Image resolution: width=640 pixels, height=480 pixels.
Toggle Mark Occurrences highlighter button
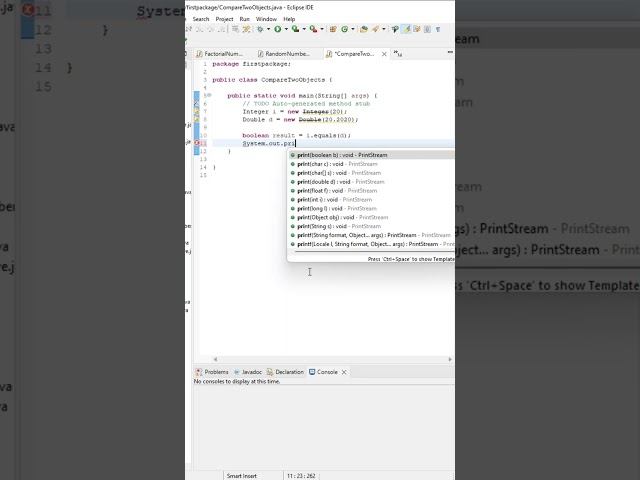(406, 29)
